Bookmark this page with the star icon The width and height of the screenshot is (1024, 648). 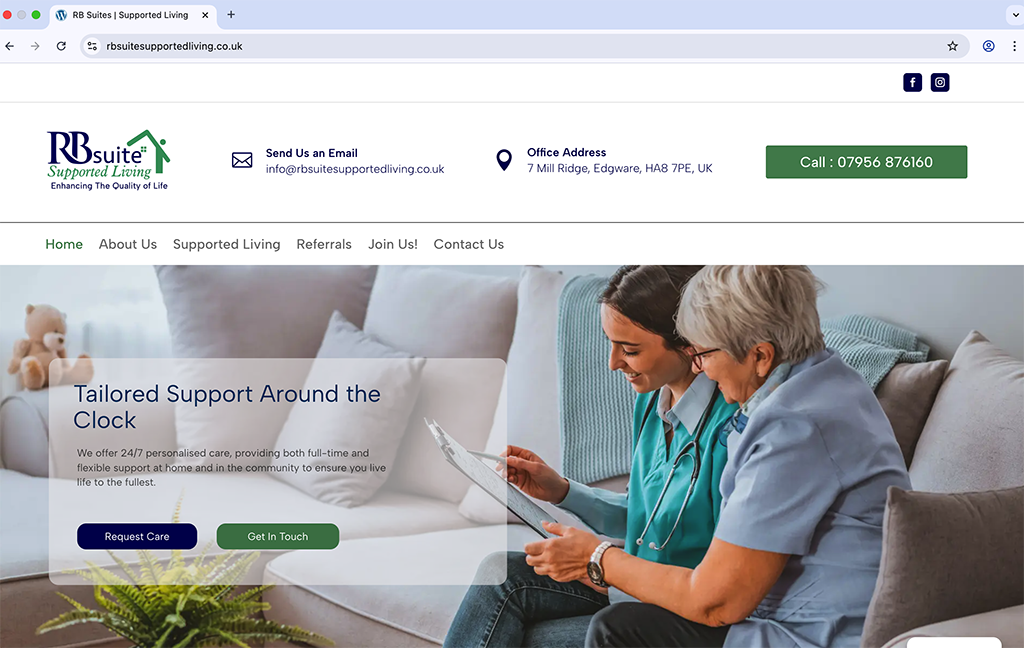tap(953, 46)
